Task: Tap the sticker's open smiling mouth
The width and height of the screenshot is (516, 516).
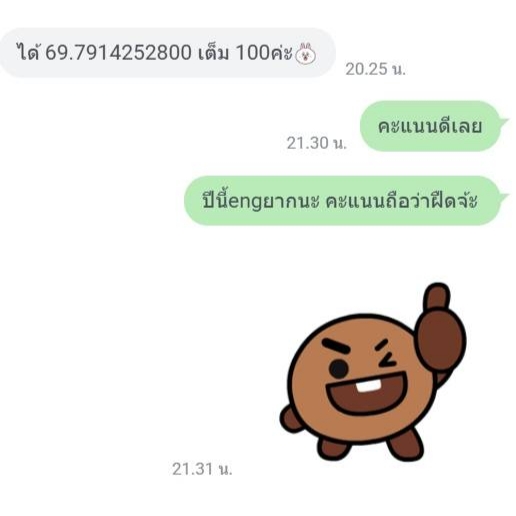Action: (x=367, y=394)
